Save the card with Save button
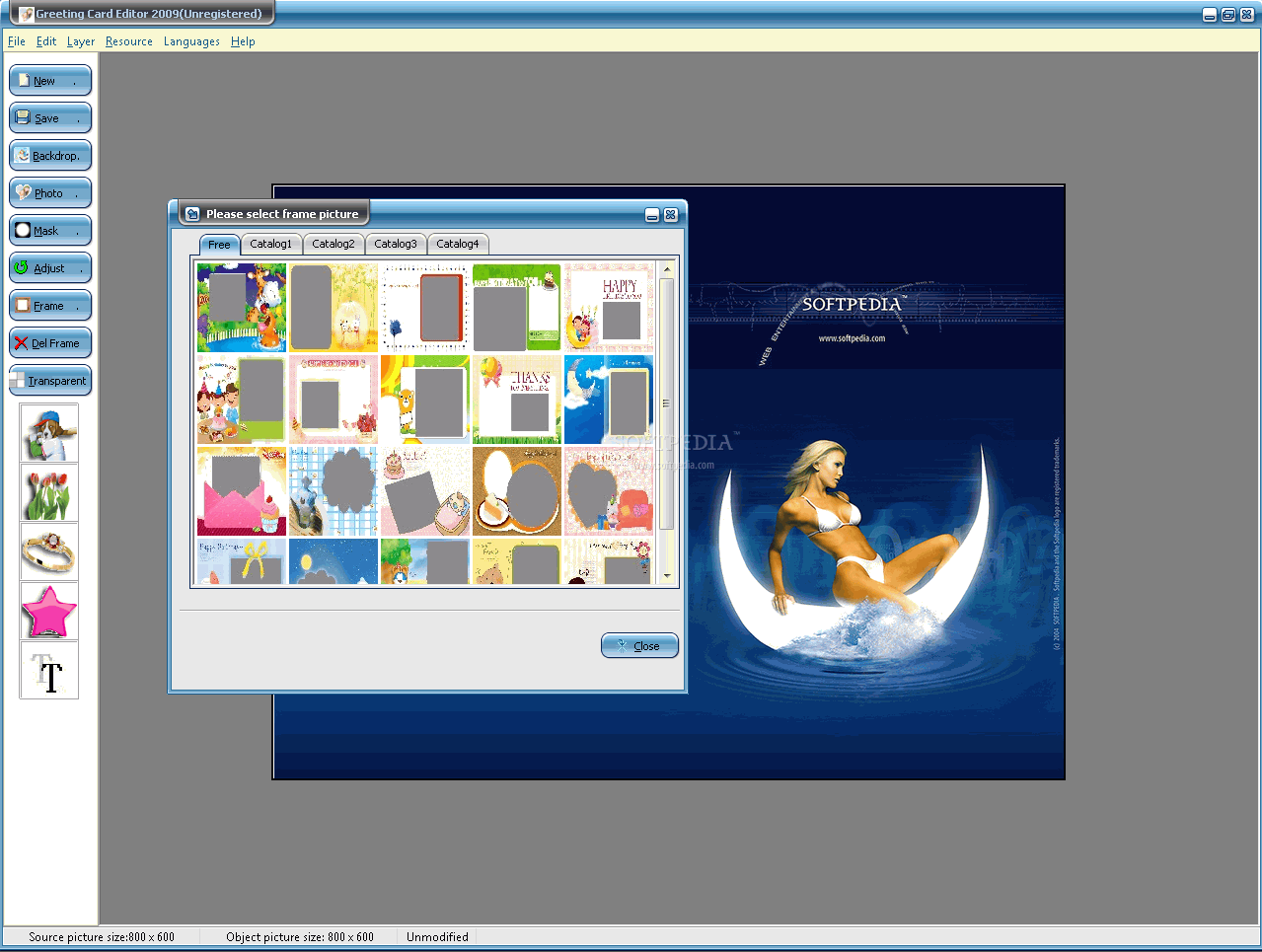The image size is (1262, 952). 50,118
